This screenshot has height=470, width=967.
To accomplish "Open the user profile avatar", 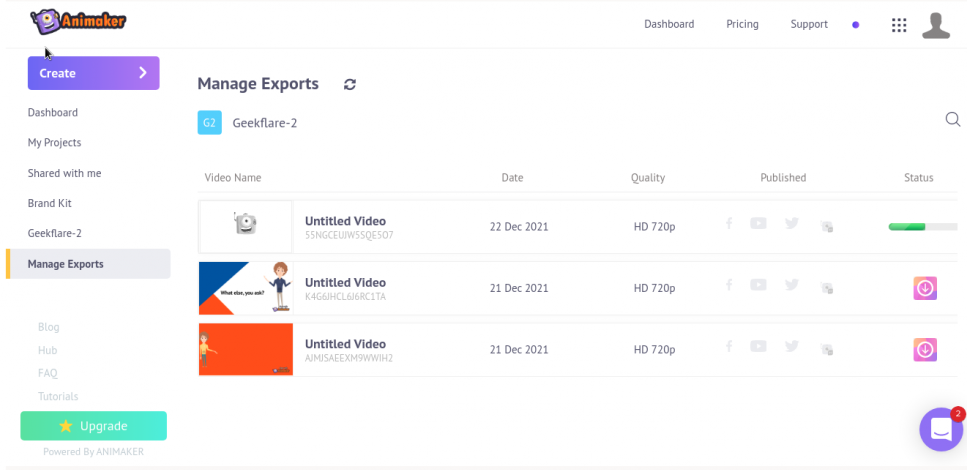I will [x=935, y=25].
